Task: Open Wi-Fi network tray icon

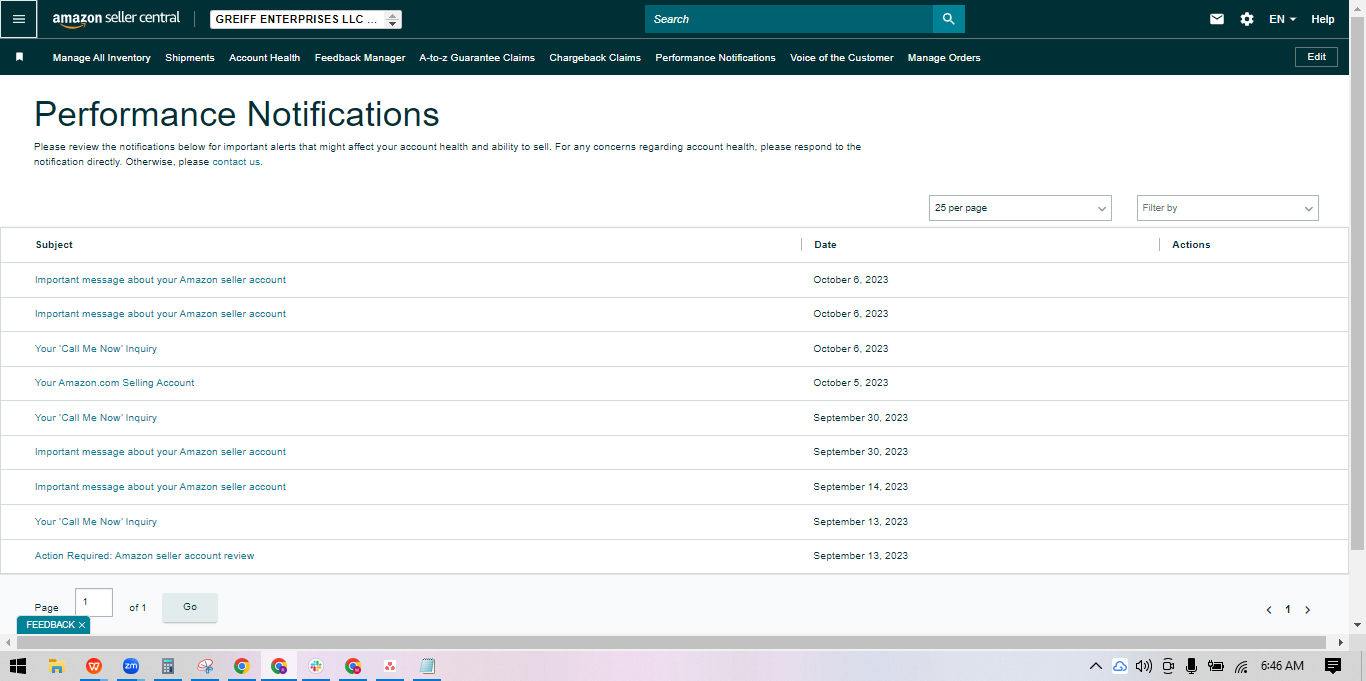Action: point(1241,666)
